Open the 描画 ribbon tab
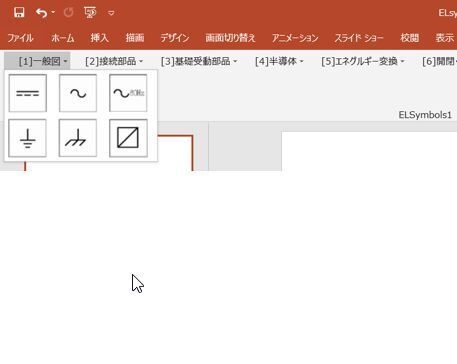This screenshot has height=364, width=457. [x=135, y=38]
